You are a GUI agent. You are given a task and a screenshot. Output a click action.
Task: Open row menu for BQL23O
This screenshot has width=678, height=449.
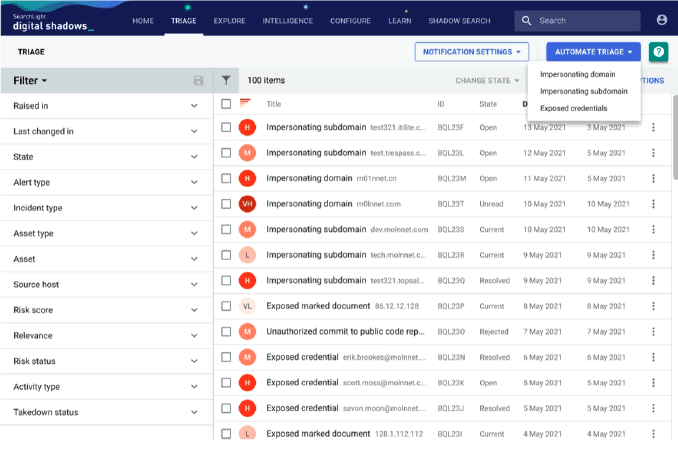653,331
